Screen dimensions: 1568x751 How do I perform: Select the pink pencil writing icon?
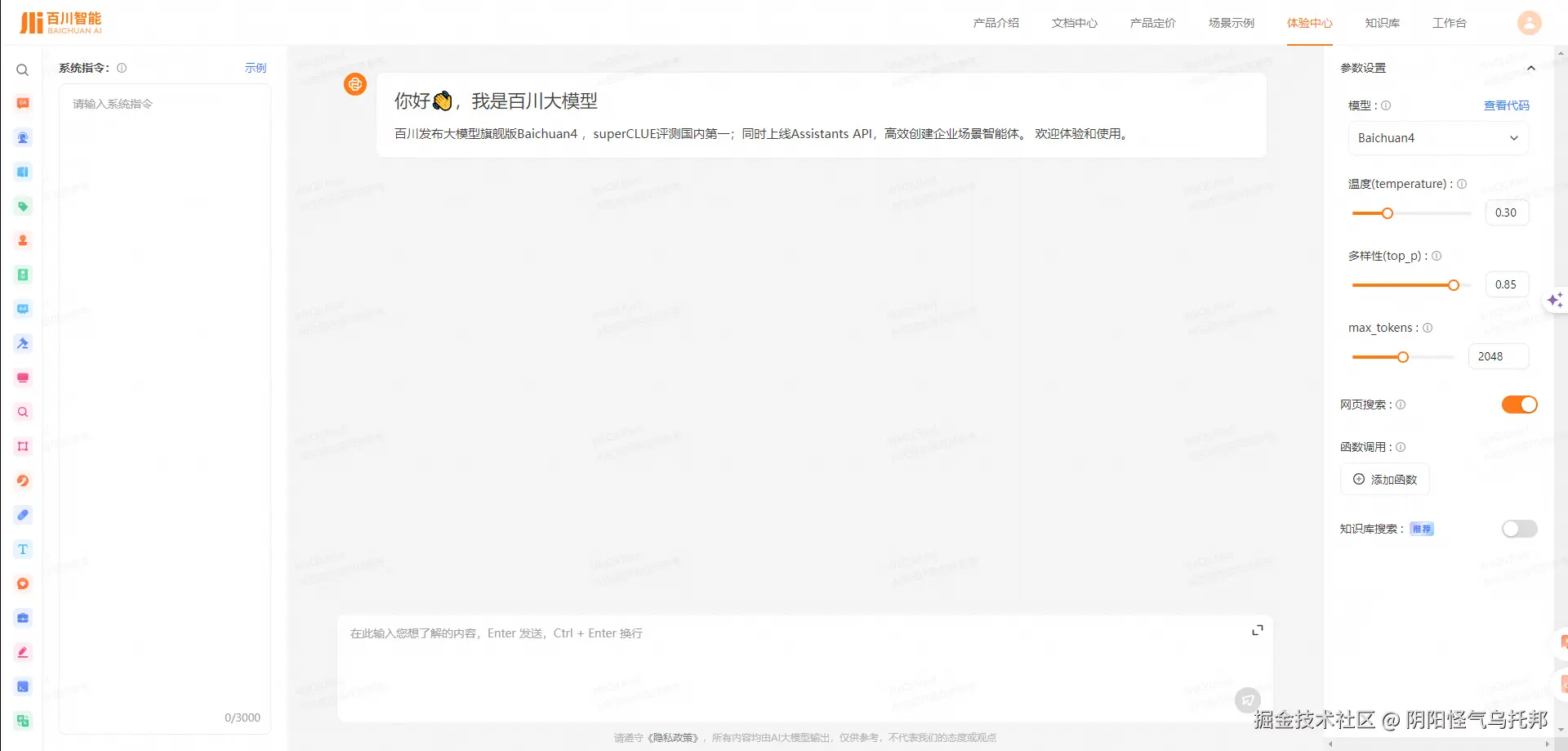coord(23,652)
